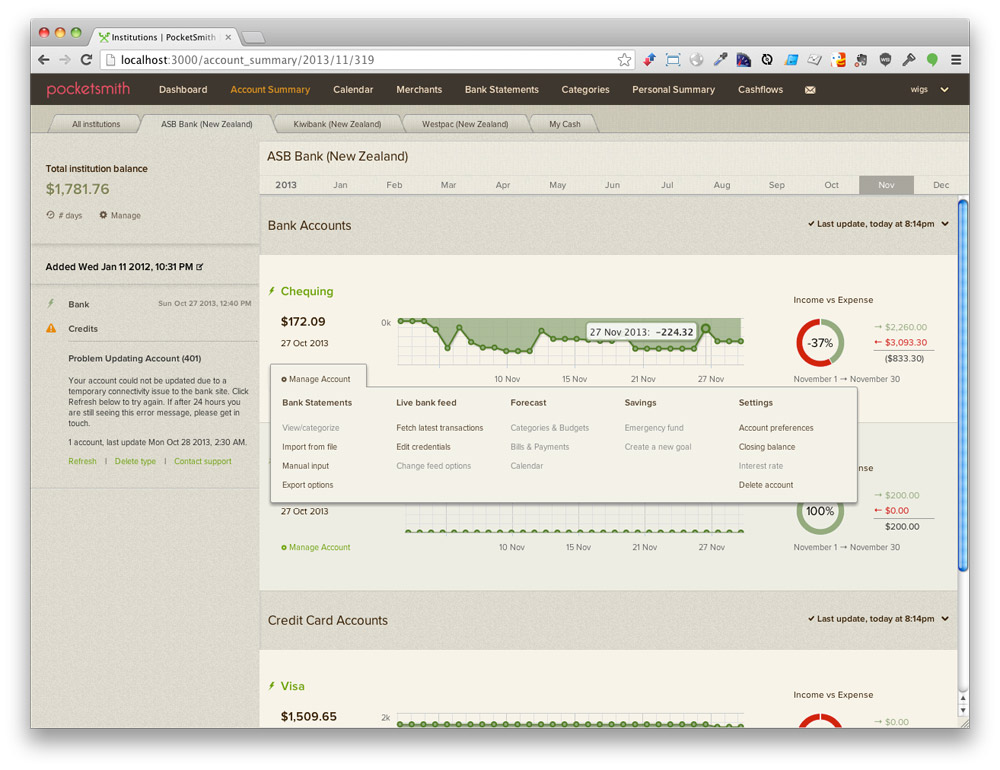Collapse the open Manage Account menu tab
Screen dimensions: 1000x770
(317, 380)
